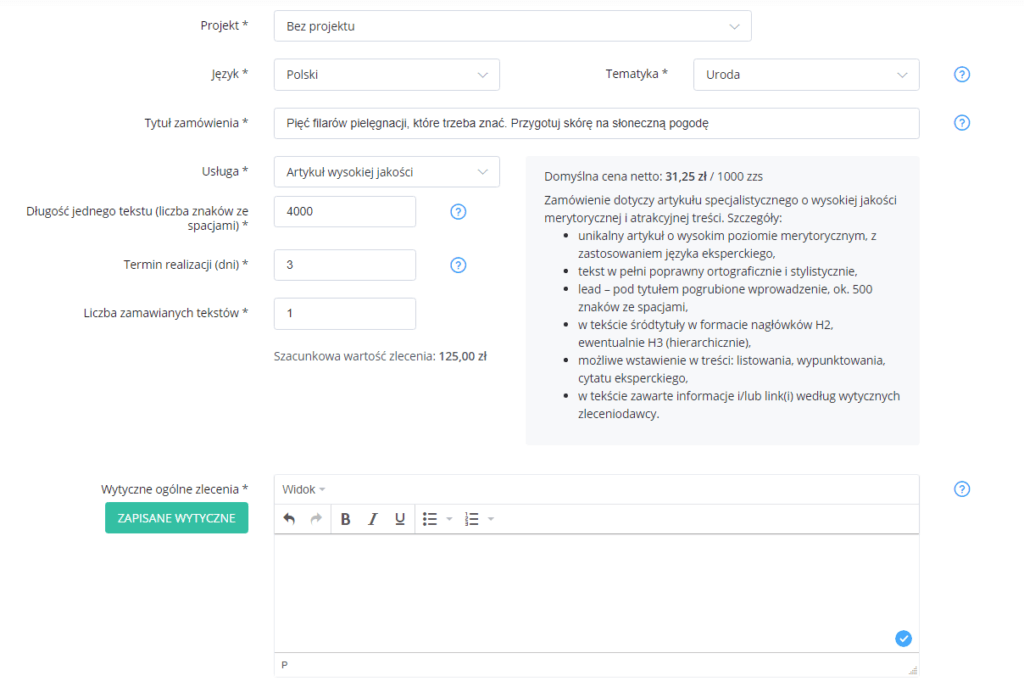This screenshot has width=1024, height=681.
Task: Click the Długość jednego tekstu input field
Action: point(344,212)
